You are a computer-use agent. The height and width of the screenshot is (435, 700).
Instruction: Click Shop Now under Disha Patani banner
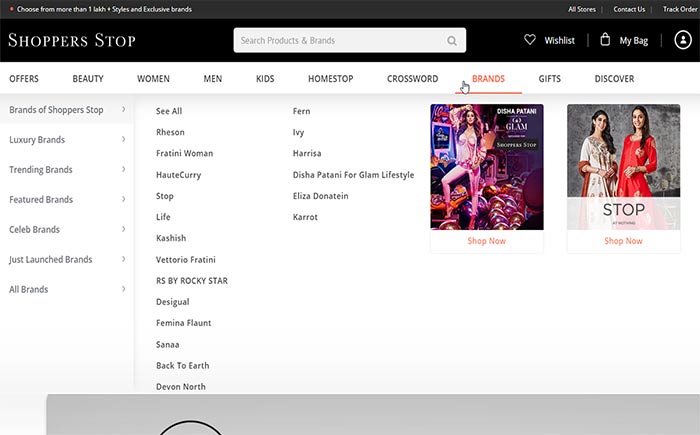[x=486, y=241]
